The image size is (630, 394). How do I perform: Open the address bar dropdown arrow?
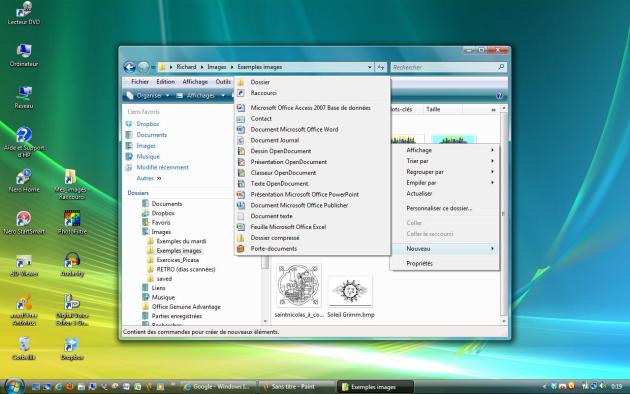point(370,67)
